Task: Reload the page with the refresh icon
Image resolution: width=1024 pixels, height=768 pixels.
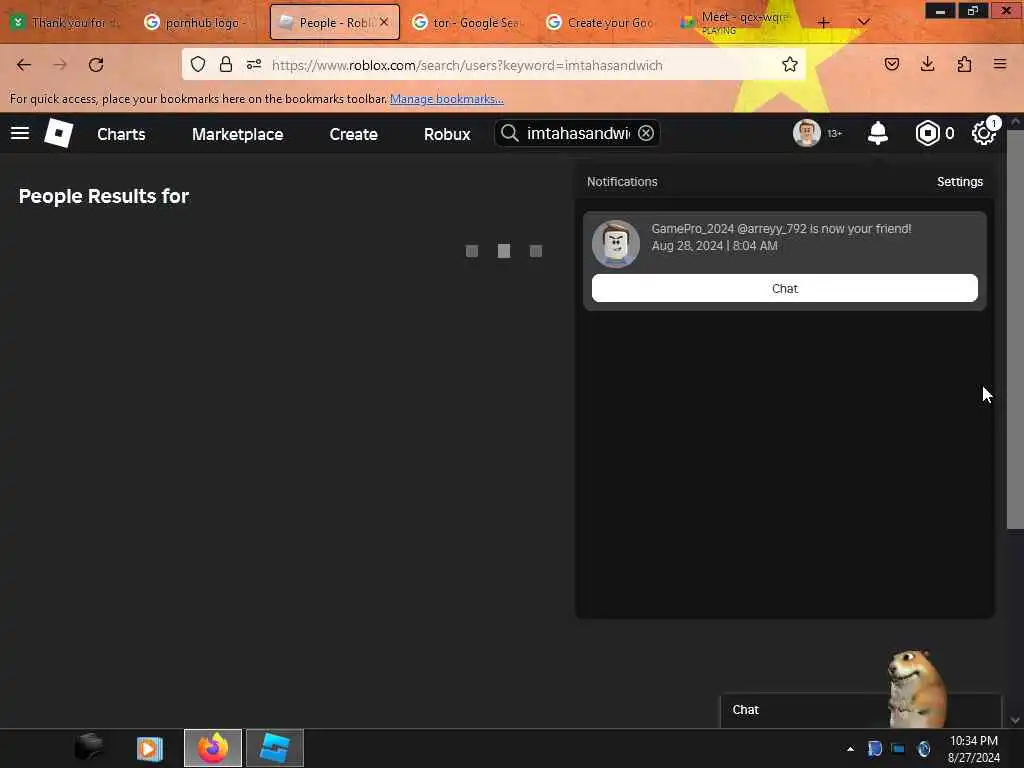Action: pyautogui.click(x=96, y=65)
